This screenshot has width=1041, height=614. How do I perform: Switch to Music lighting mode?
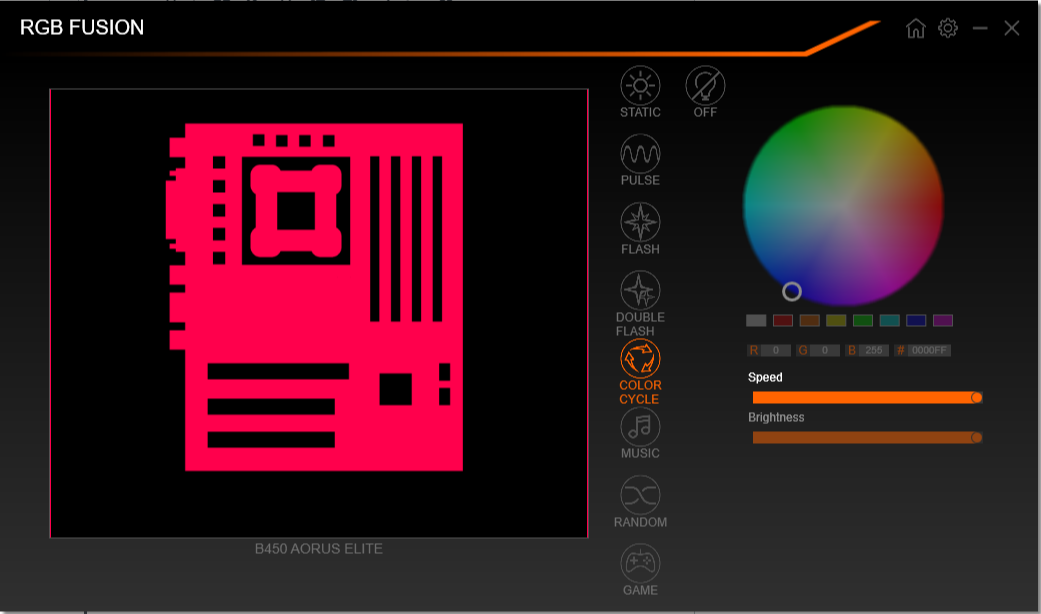coord(640,427)
